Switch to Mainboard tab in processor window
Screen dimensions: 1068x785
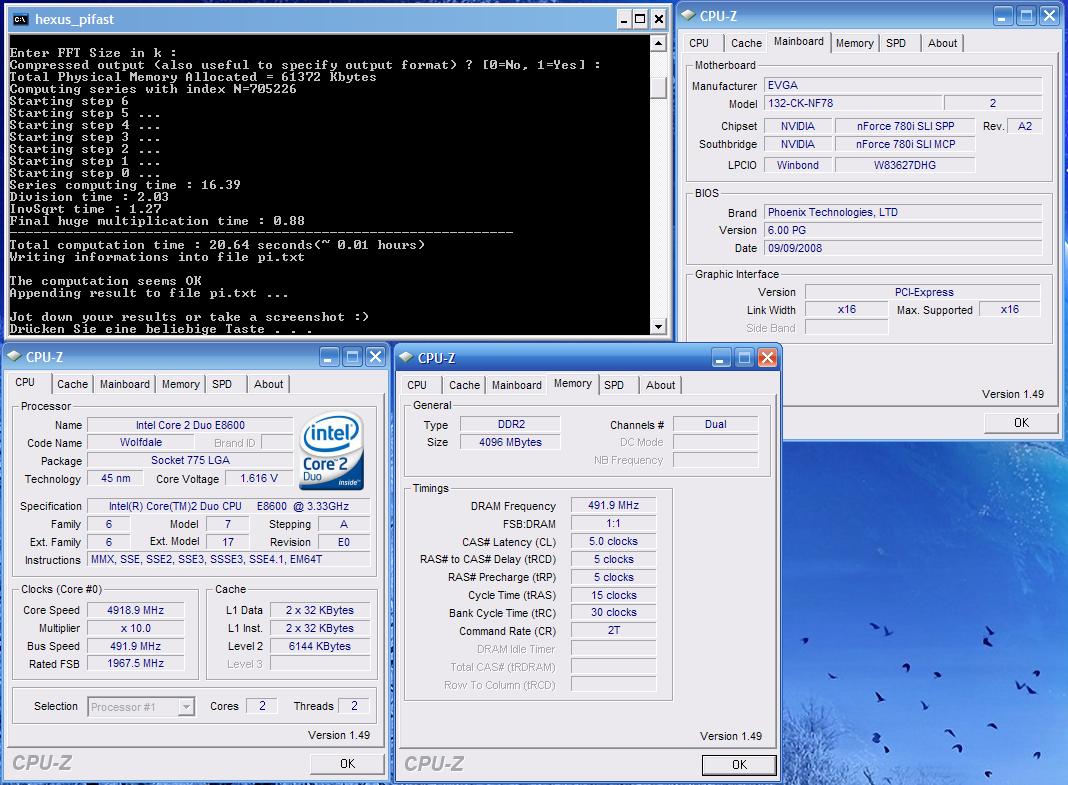[125, 384]
